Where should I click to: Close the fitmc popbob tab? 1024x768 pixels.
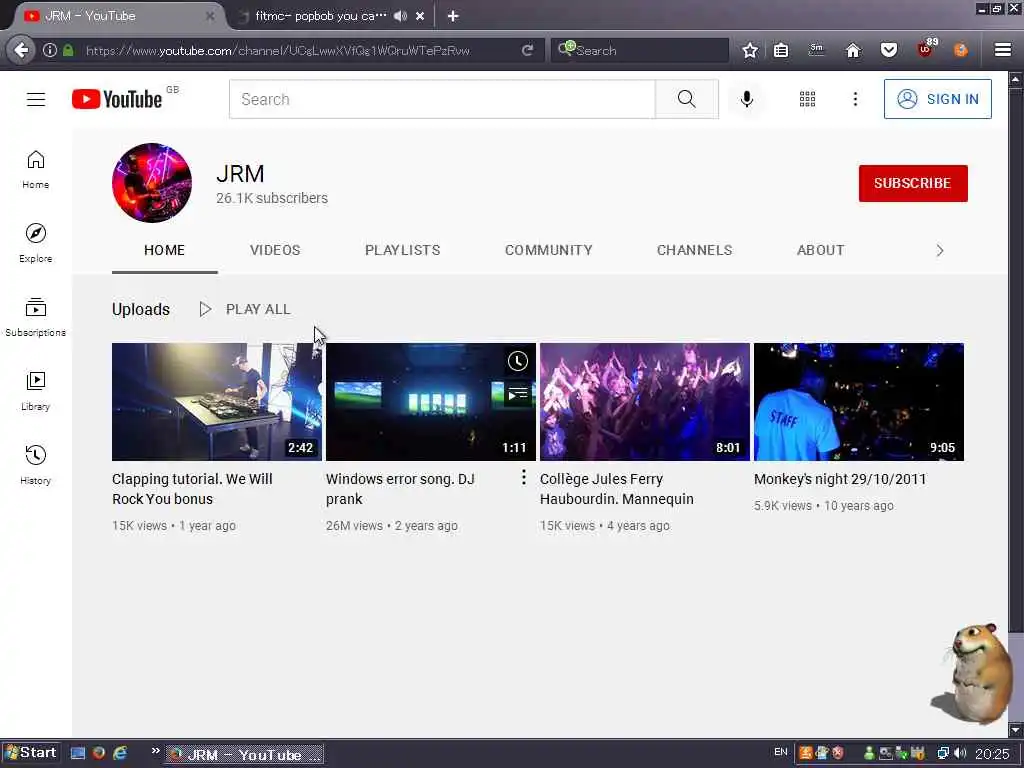pyautogui.click(x=421, y=16)
